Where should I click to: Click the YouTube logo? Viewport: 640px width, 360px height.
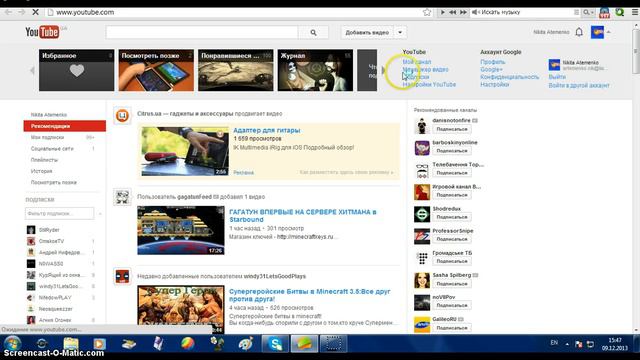coord(42,32)
